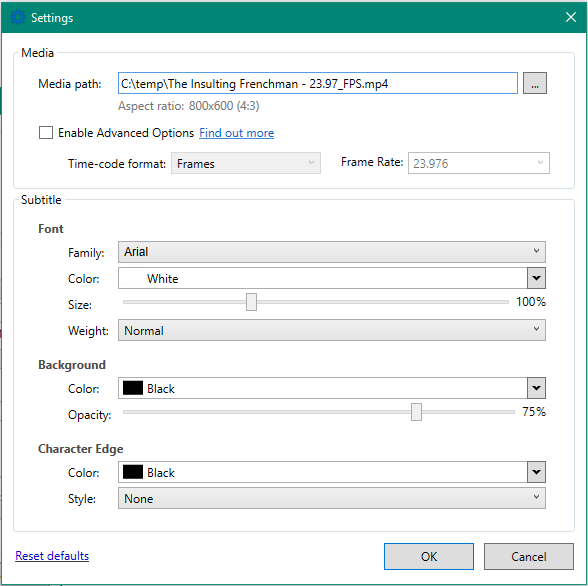Enable Advanced Options checkbox
Screen dimensions: 588x586
(x=46, y=133)
